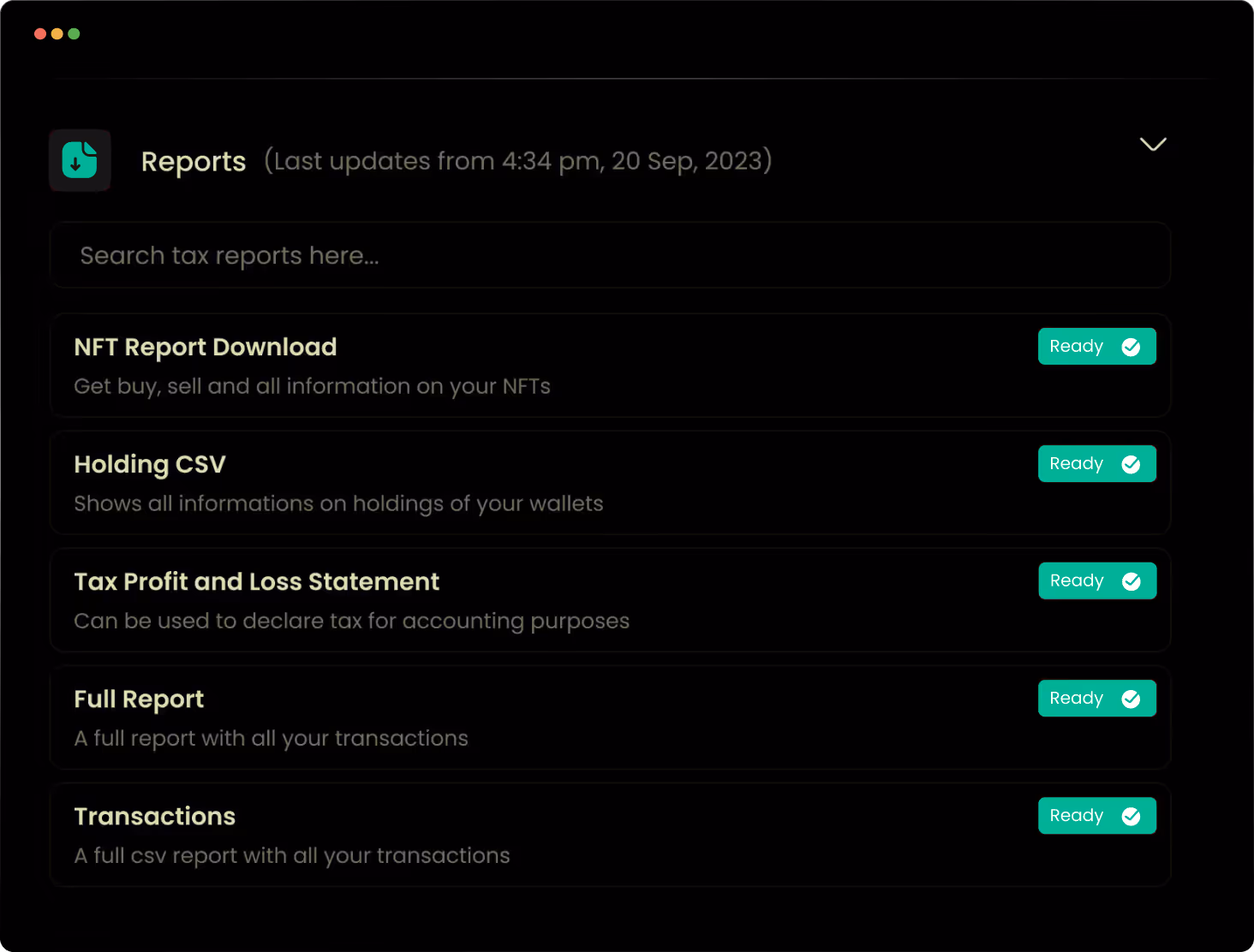Click the tax reports search field
Image resolution: width=1254 pixels, height=952 pixels.
(x=610, y=254)
